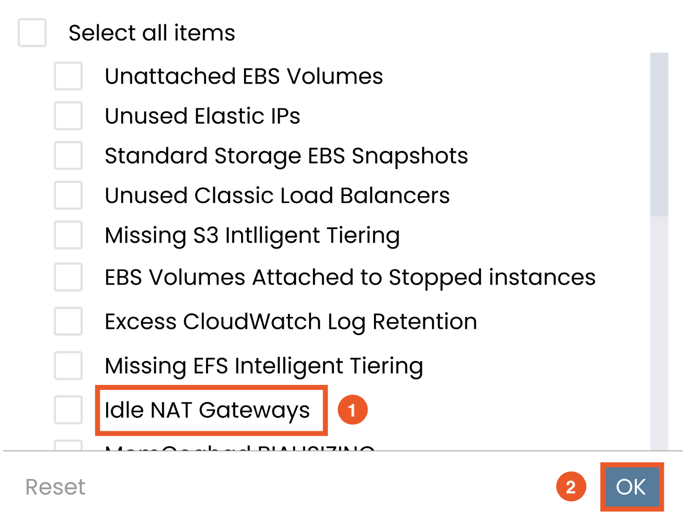
Task: Click the list's vertical scrollbar thumb
Action: 659,135
